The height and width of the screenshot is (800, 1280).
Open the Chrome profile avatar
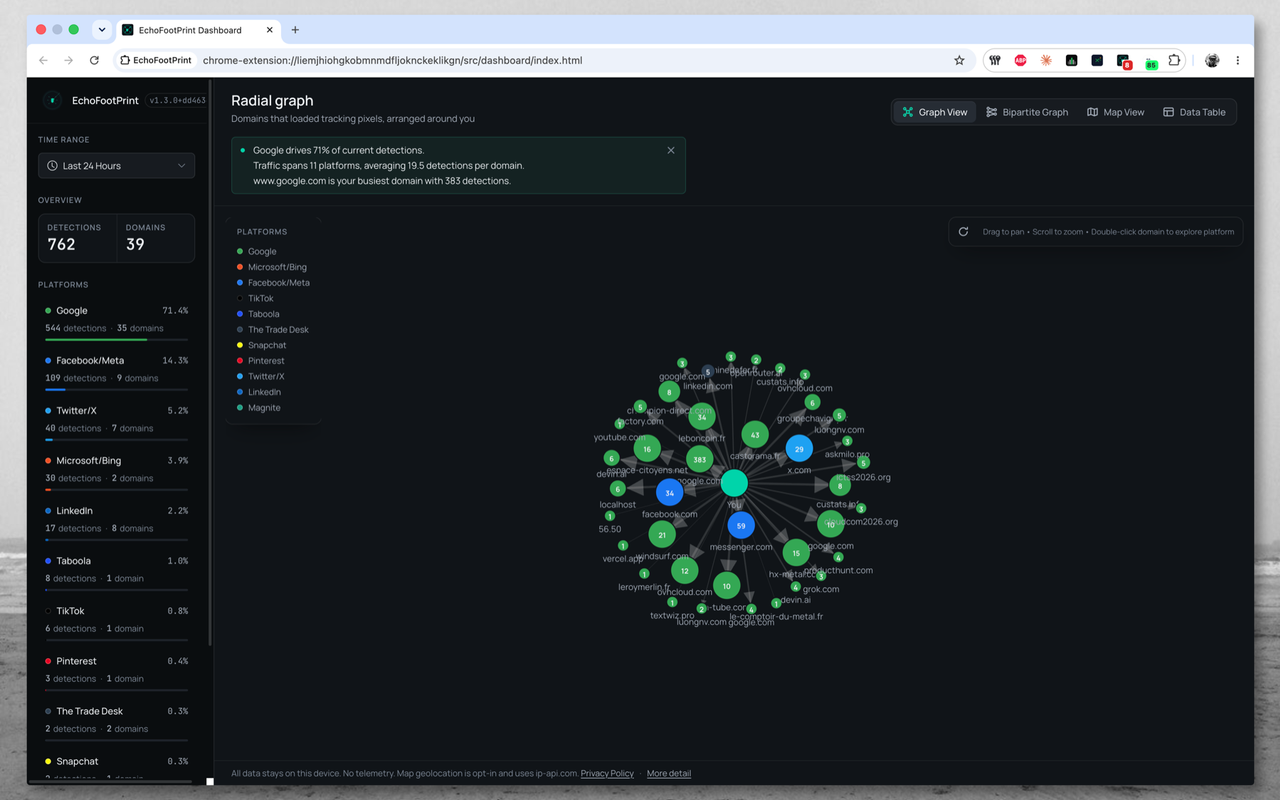click(1212, 60)
